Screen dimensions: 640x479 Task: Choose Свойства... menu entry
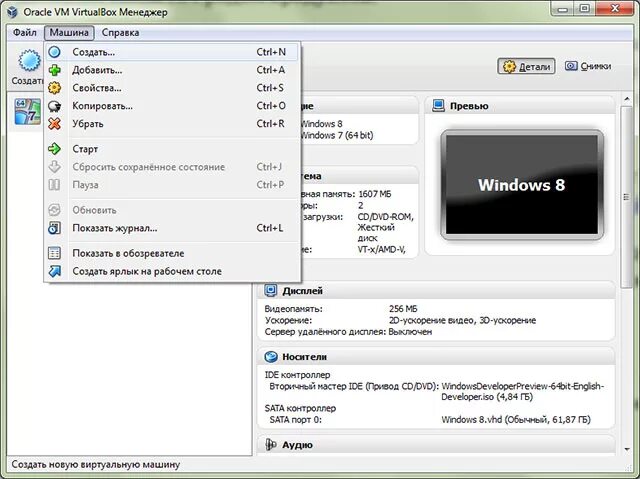[x=172, y=88]
